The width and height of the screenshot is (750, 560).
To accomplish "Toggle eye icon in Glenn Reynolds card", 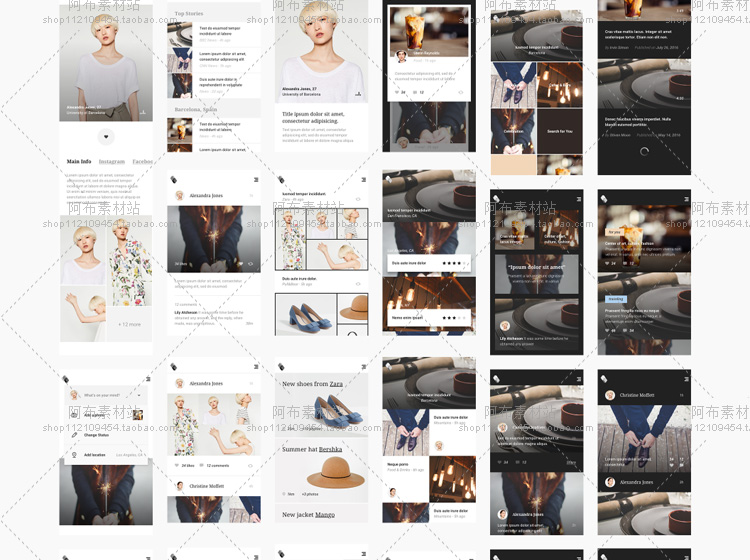I will (x=461, y=92).
